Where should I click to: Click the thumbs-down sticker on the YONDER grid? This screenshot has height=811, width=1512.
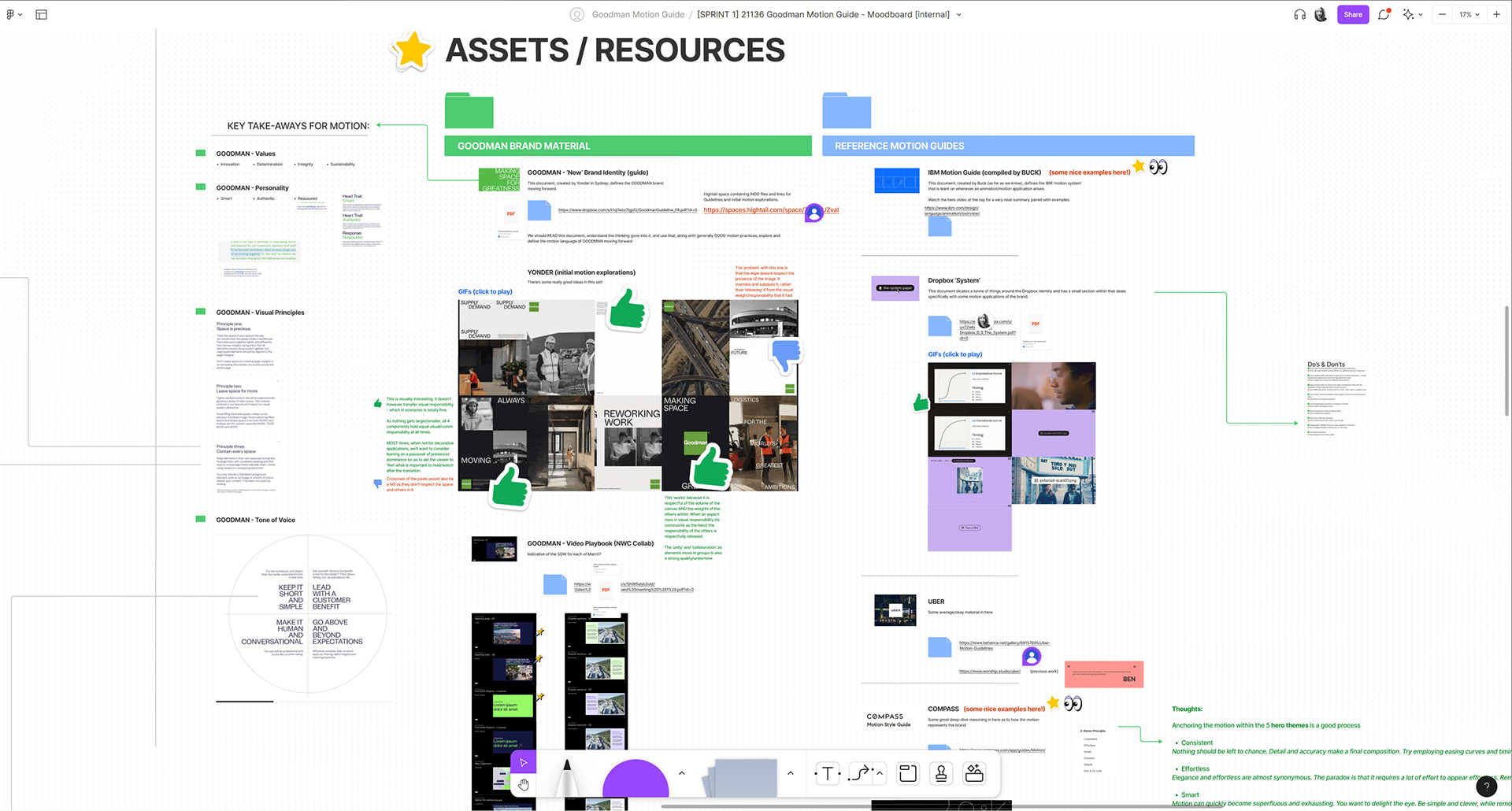coord(786,355)
